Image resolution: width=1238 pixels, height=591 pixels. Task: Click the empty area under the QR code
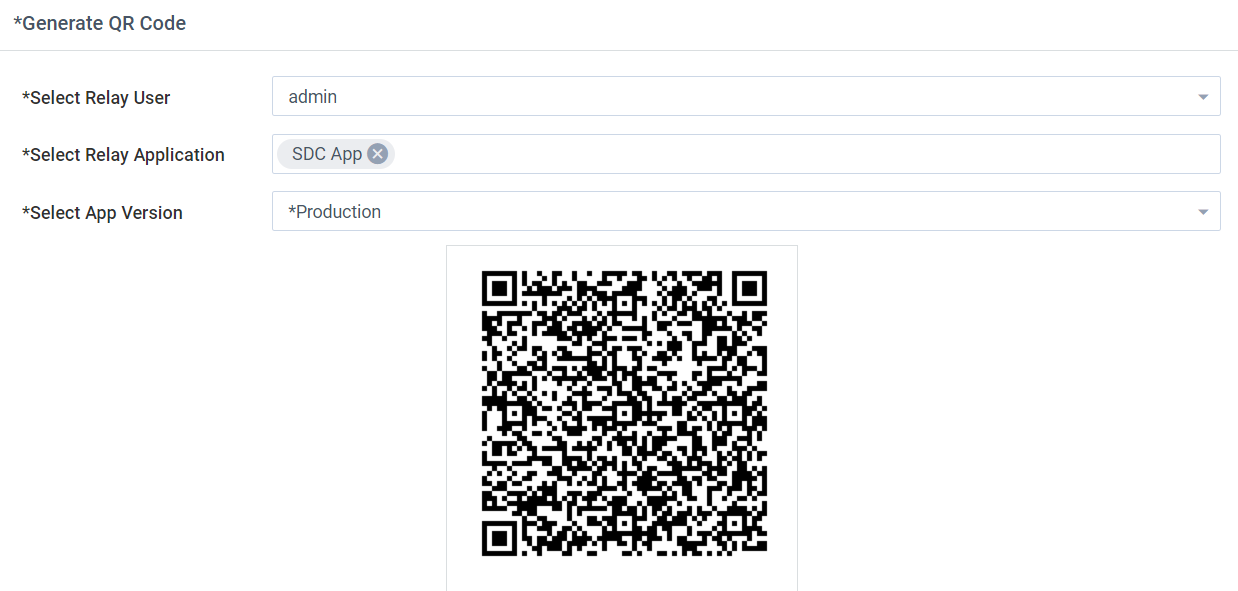pos(622,574)
